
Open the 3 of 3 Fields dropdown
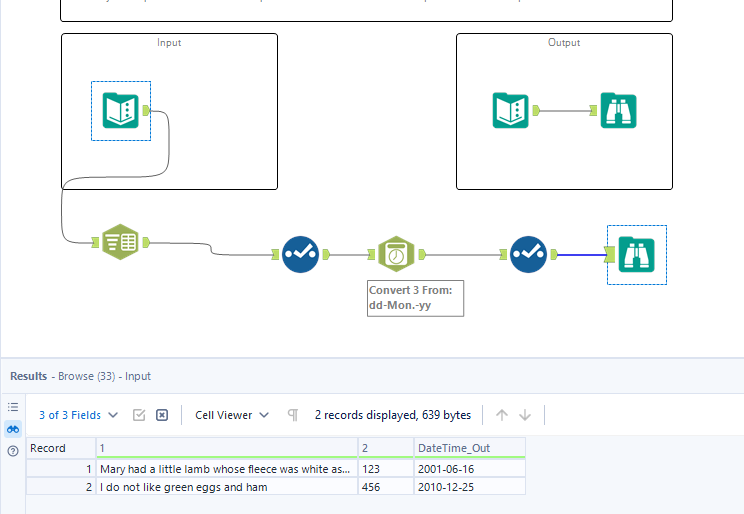78,415
